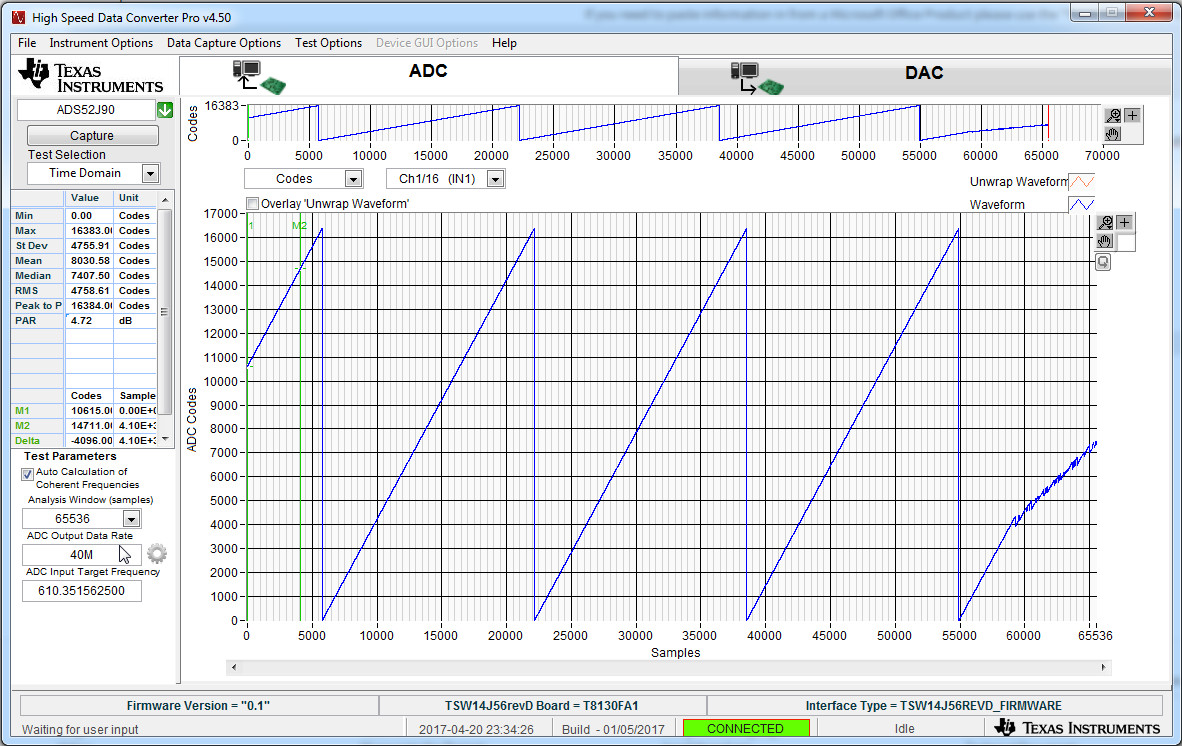This screenshot has width=1182, height=746.
Task: Click the Interface Type status text
Action: pos(934,706)
